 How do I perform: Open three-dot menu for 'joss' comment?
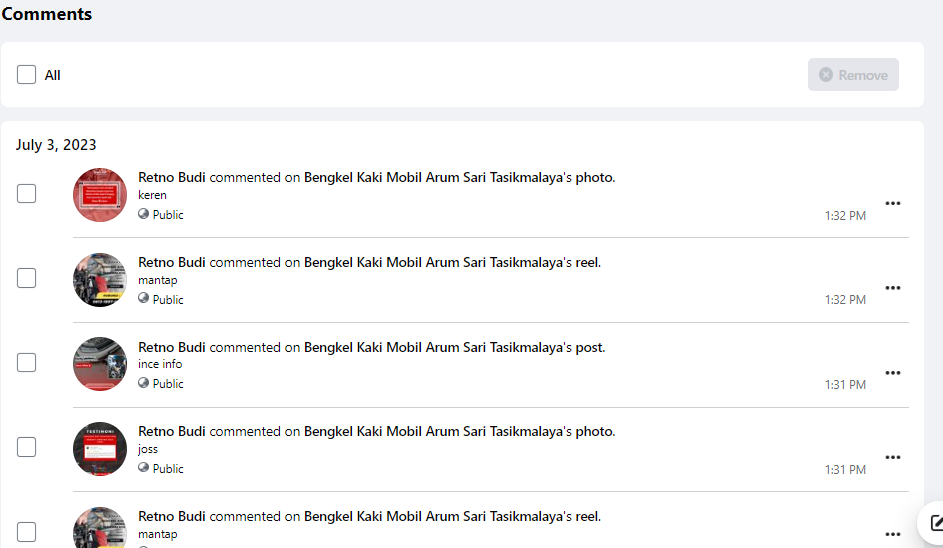click(893, 458)
